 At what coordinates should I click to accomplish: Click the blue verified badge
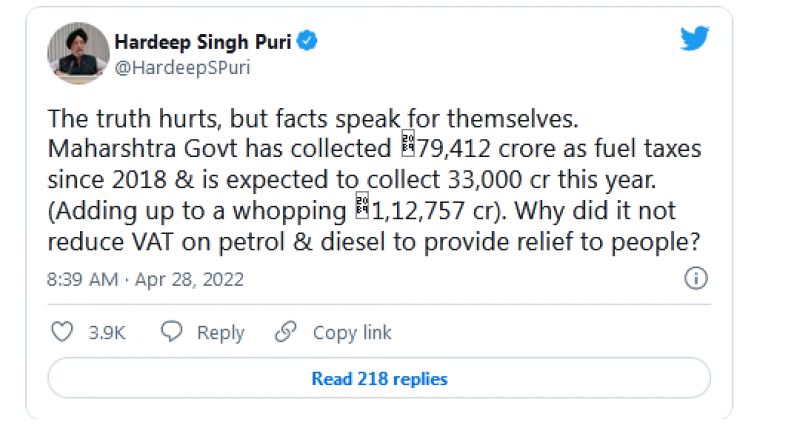[x=308, y=41]
